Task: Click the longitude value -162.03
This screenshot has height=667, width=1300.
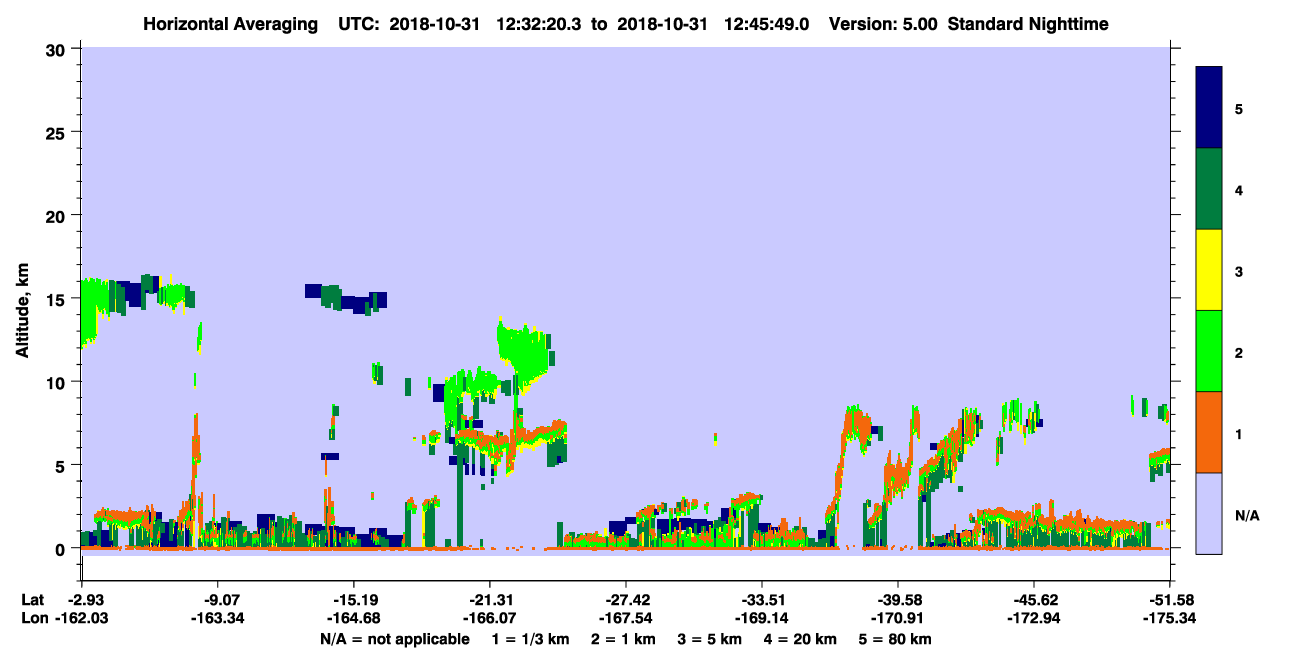Action: tap(82, 619)
